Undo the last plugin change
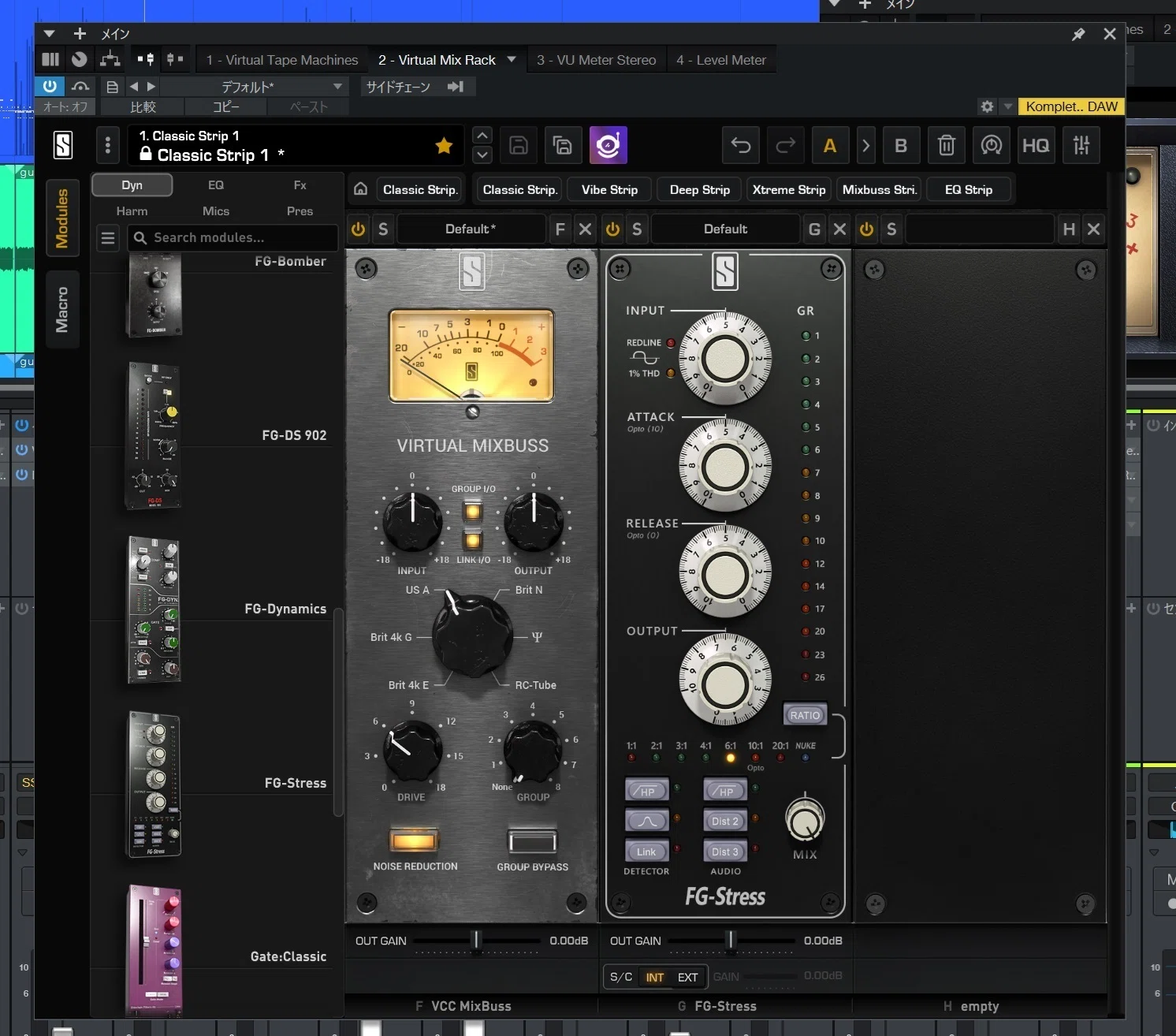The image size is (1176, 1036). (741, 145)
